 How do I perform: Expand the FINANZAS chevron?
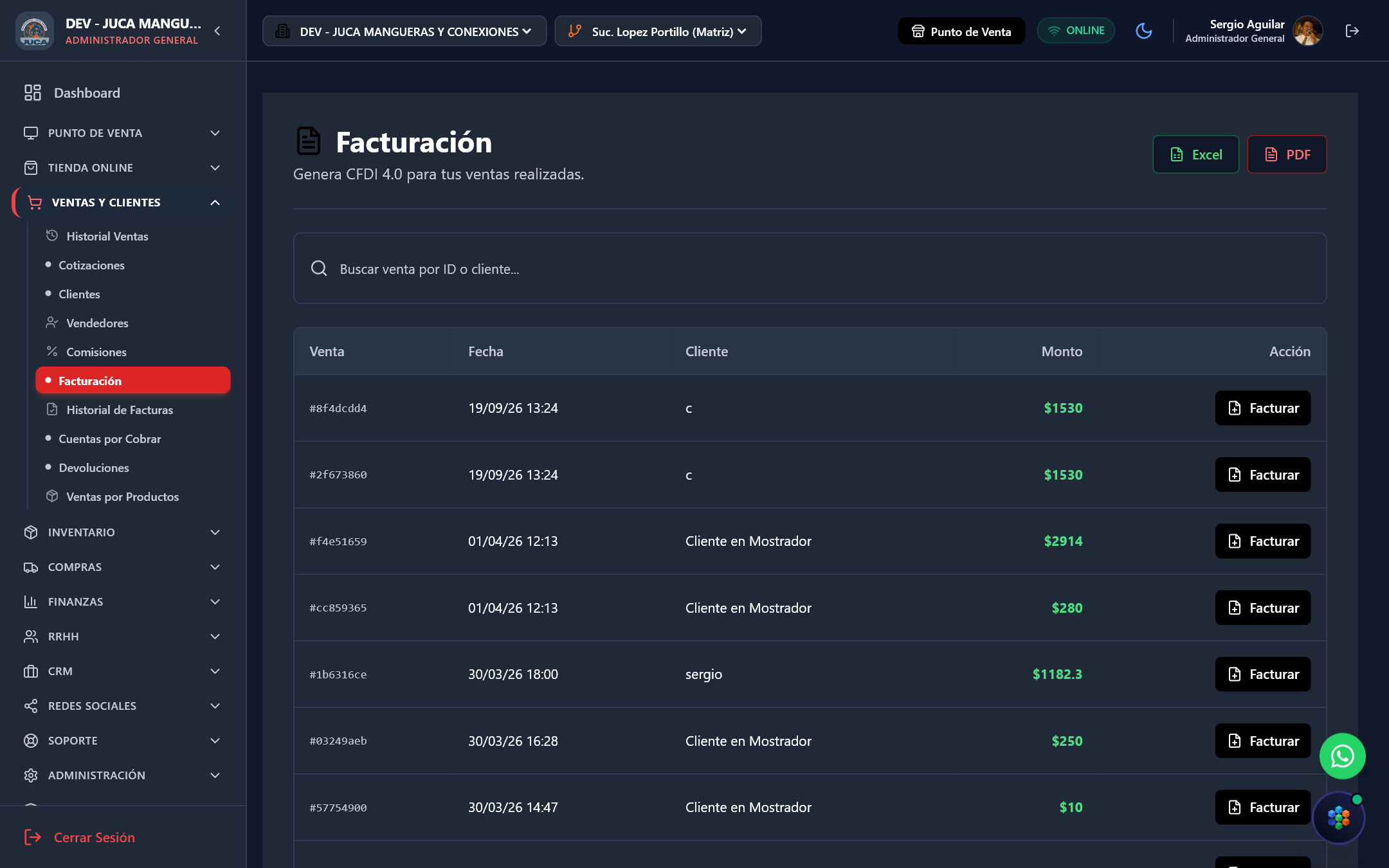click(215, 602)
